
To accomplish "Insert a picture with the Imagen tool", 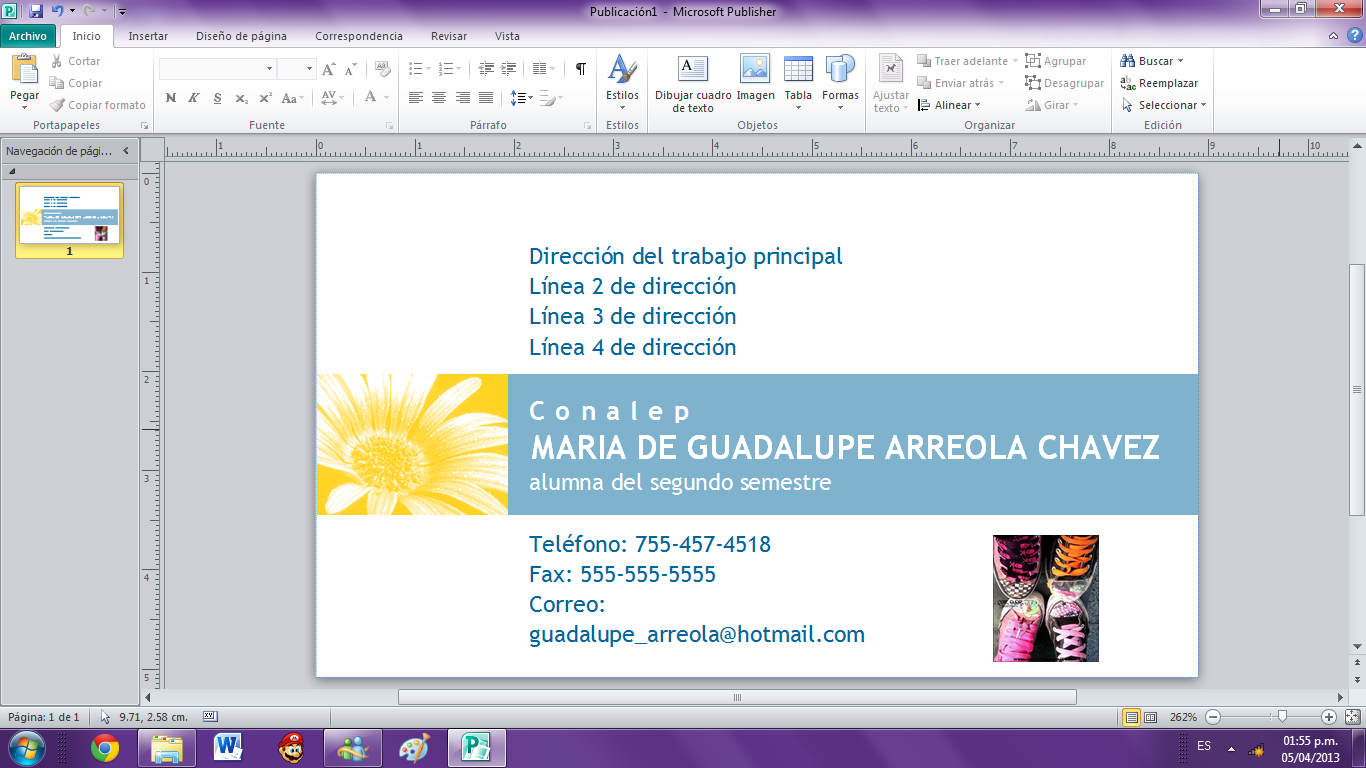I will pos(755,80).
